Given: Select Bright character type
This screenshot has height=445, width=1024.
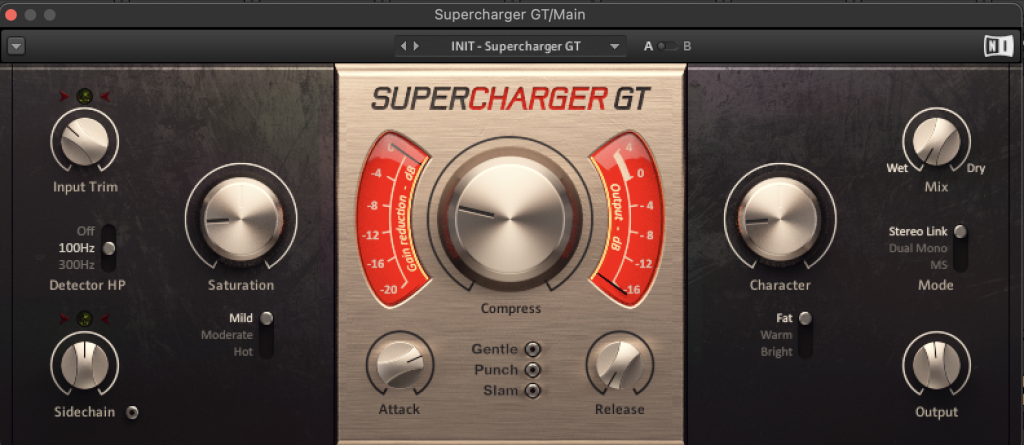Looking at the screenshot, I should pos(776,352).
